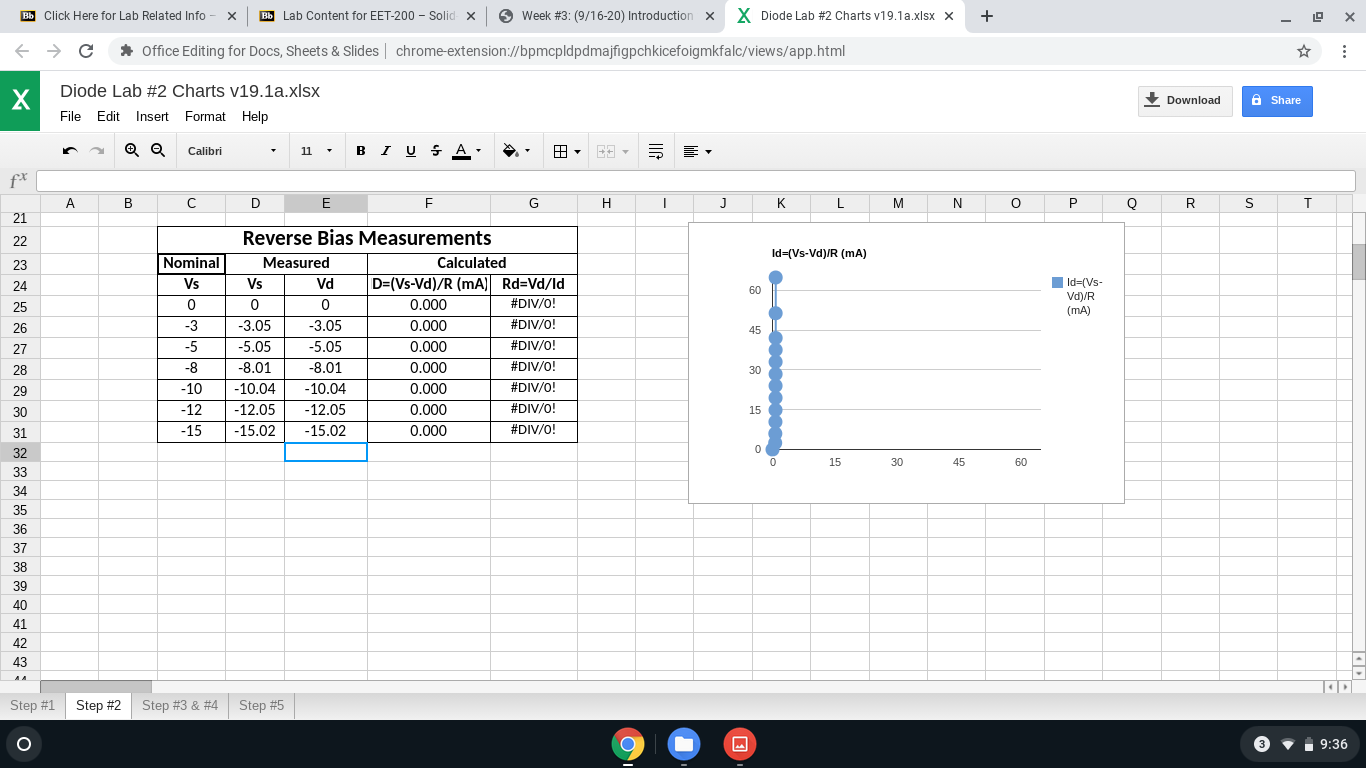The width and height of the screenshot is (1366, 768).
Task: Undo the last edit
Action: pyautogui.click(x=70, y=151)
